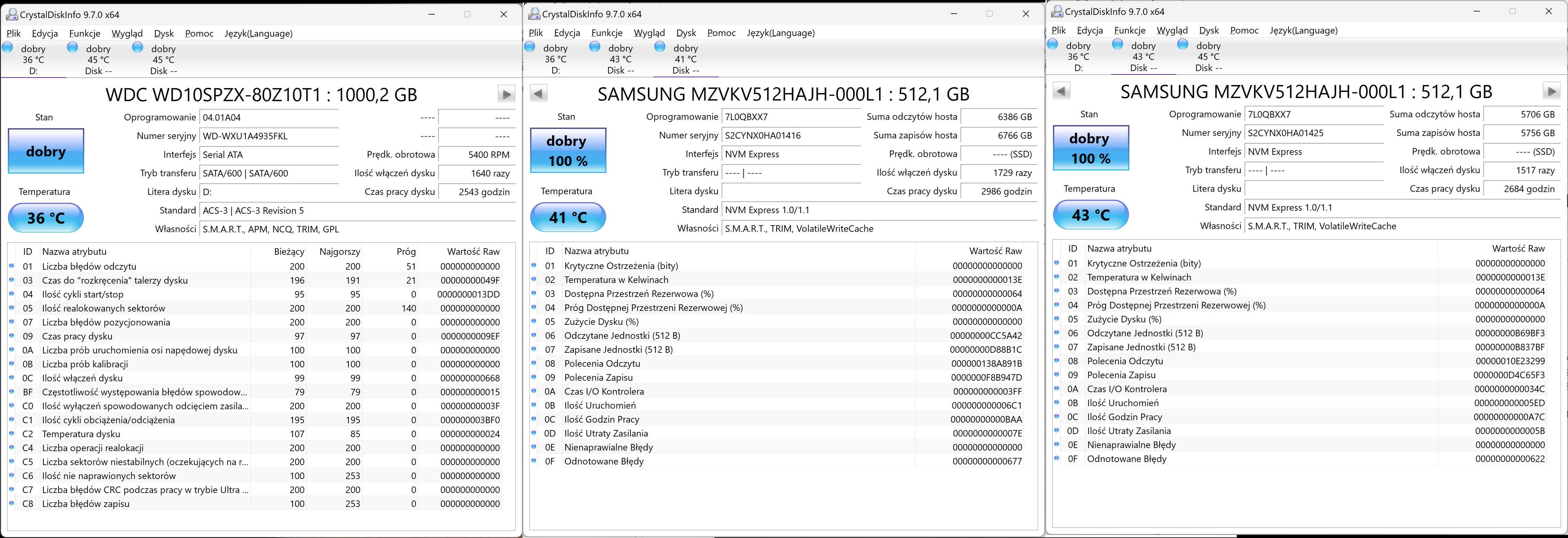Click serial number field WD-WXU1A4935FKL

(269, 137)
